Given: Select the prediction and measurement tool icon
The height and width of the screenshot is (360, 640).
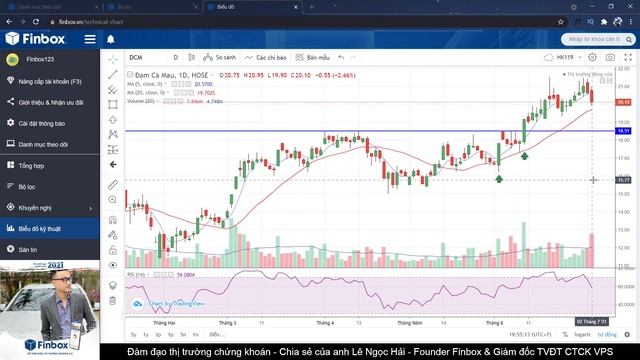Looking at the screenshot, I should click(x=113, y=149).
